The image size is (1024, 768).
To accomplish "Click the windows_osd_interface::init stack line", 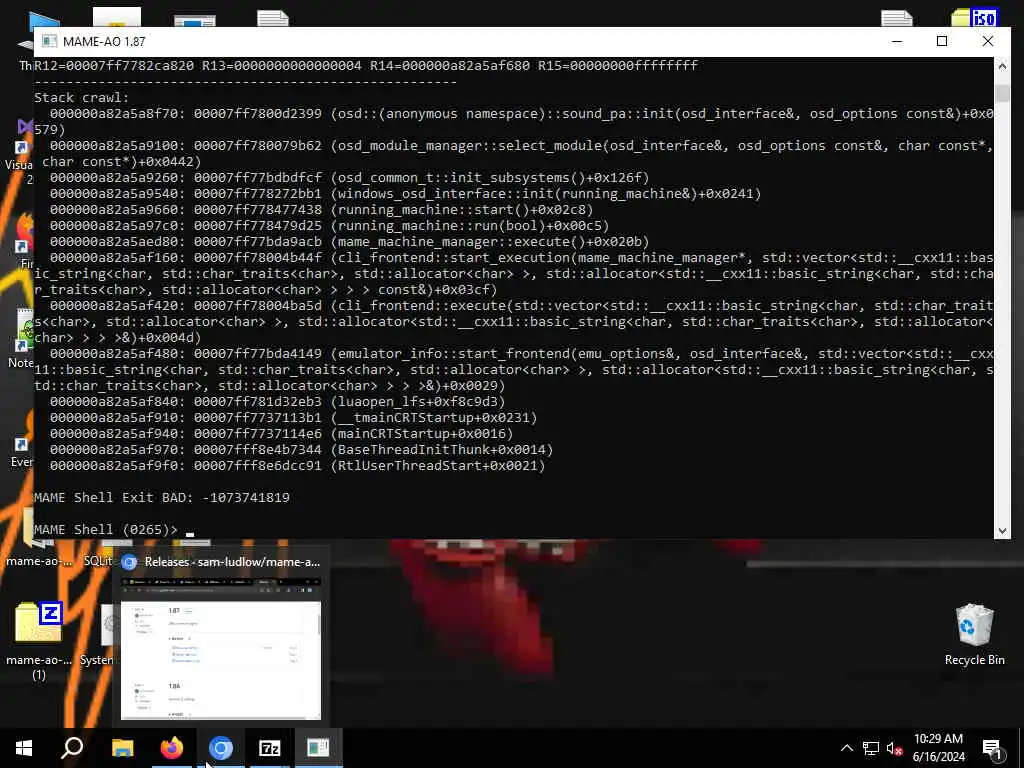I will [x=406, y=194].
